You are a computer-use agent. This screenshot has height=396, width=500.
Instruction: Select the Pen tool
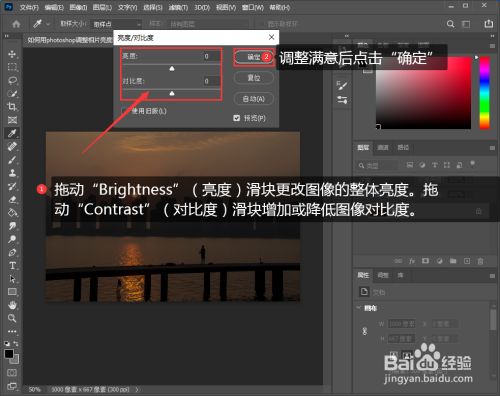pyautogui.click(x=12, y=252)
